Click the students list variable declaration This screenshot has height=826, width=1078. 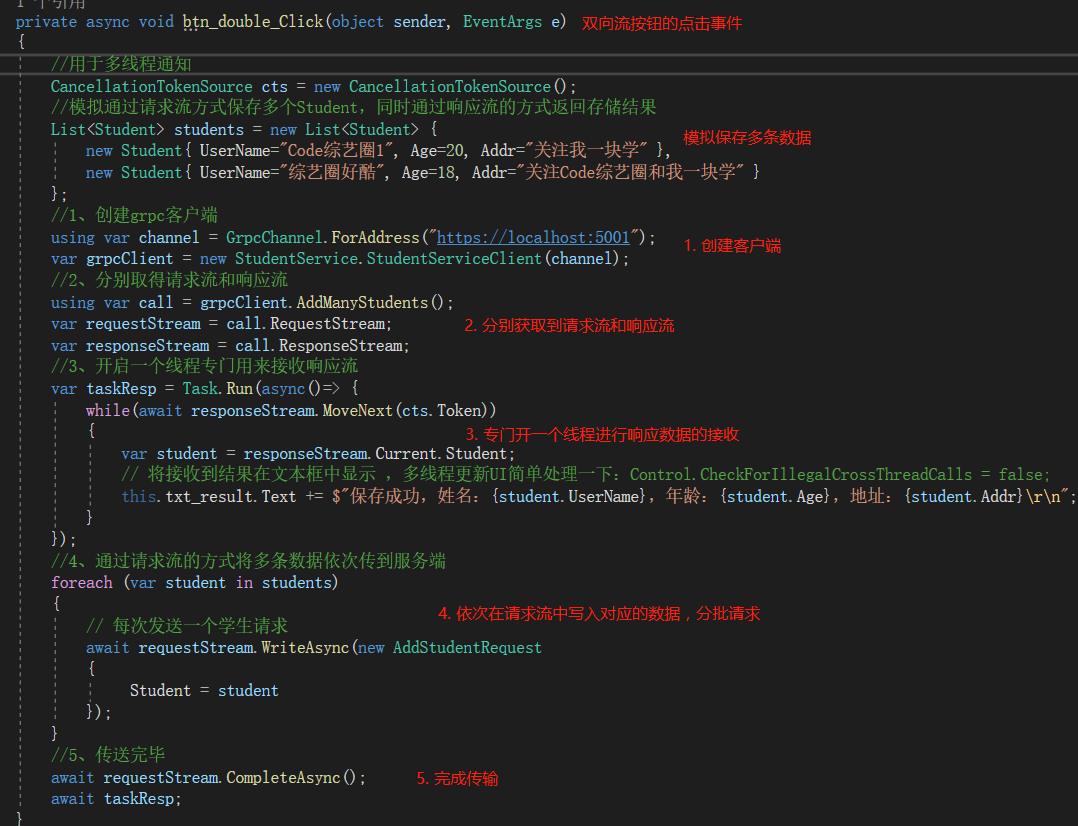click(209, 129)
